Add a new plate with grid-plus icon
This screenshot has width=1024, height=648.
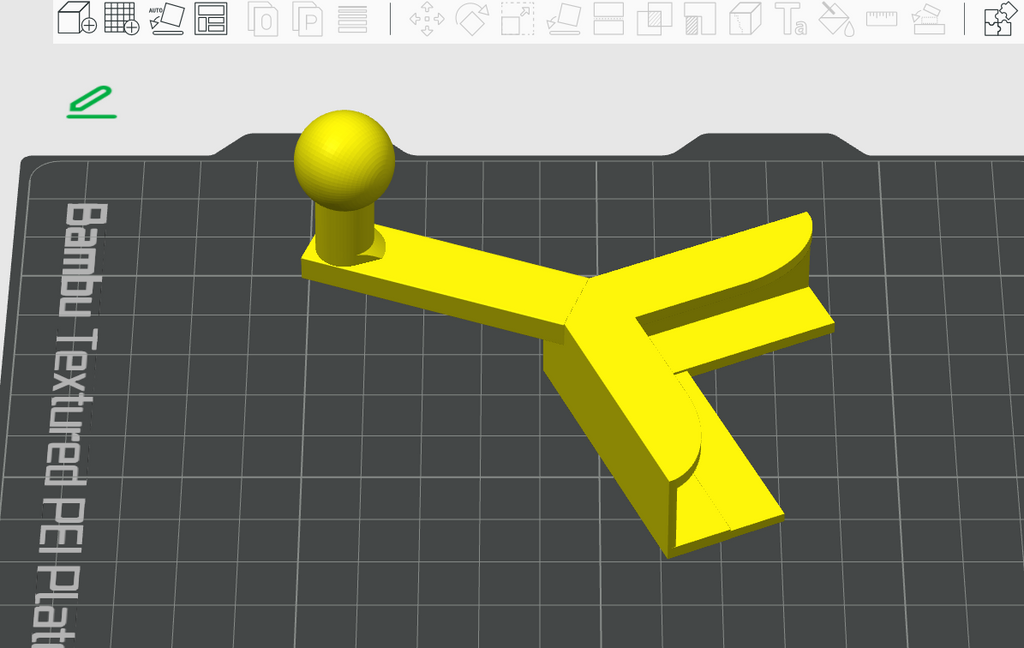(122, 18)
